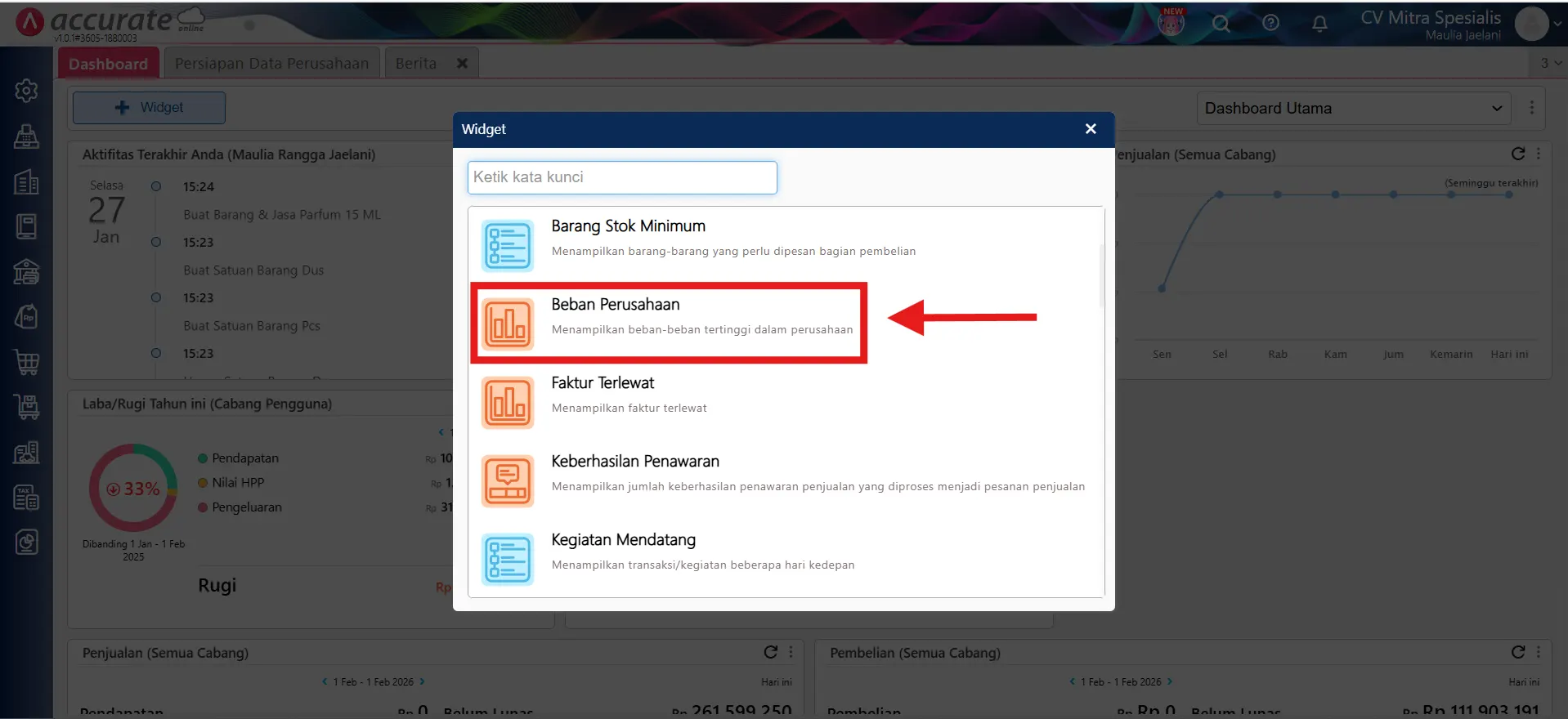Click the green Pendapatan legend dot

click(x=203, y=458)
